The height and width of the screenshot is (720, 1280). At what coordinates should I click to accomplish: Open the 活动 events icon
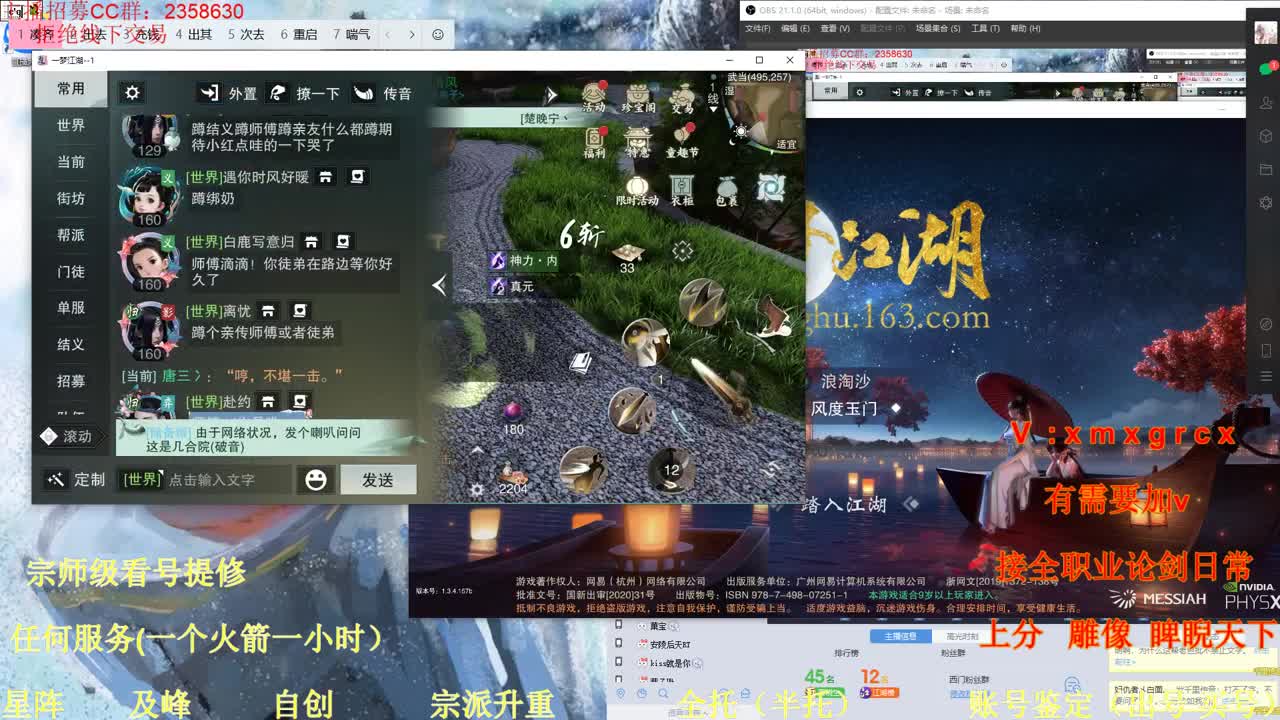[593, 97]
